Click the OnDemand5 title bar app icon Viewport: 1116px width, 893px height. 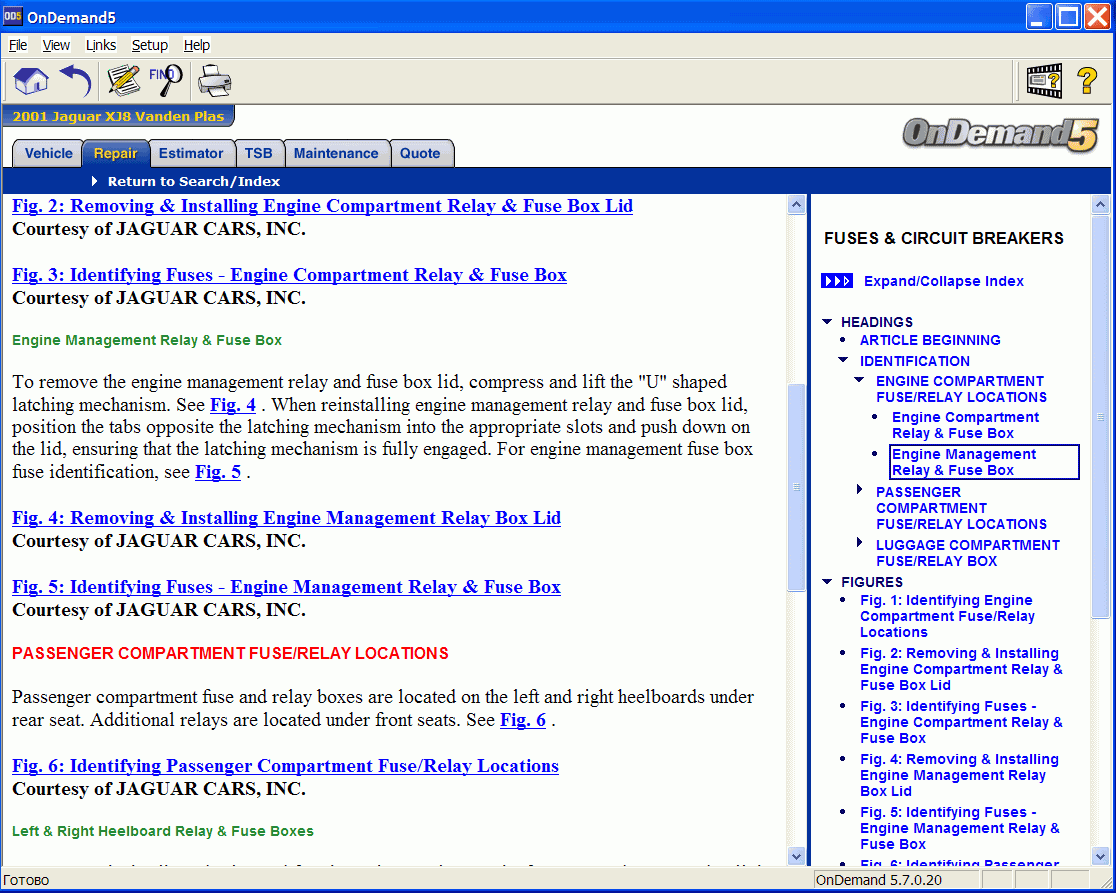click(13, 16)
